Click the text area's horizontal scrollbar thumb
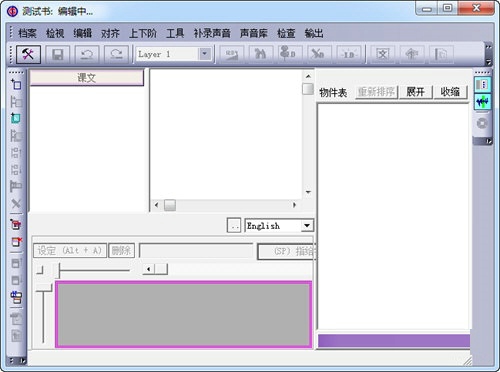The image size is (500, 372). click(x=170, y=205)
